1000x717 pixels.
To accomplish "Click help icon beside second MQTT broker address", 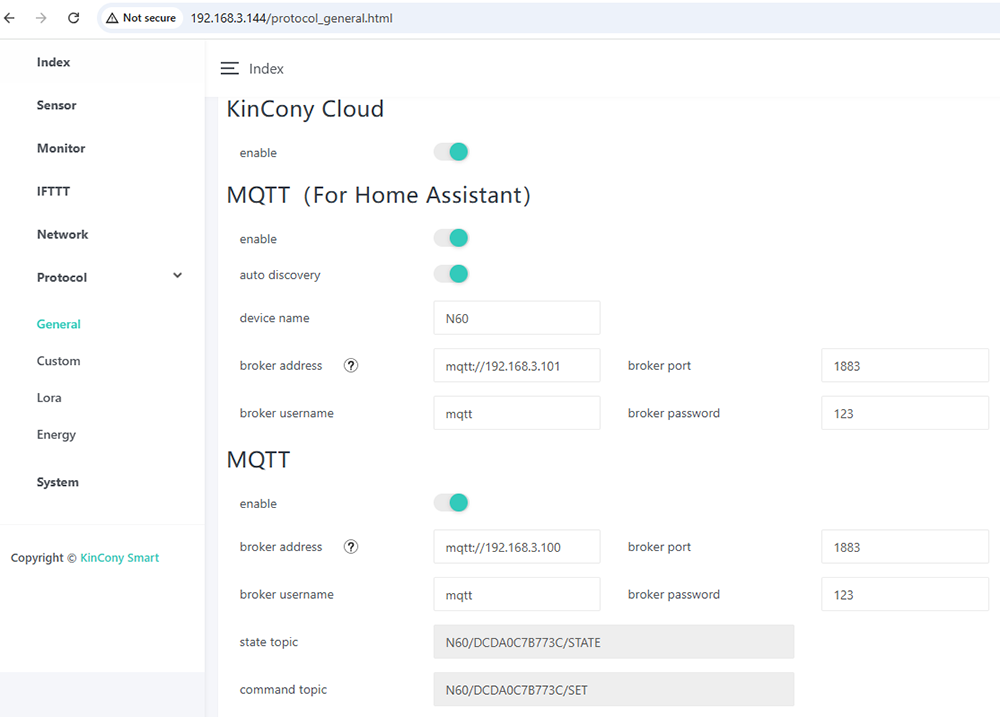I will coord(351,547).
